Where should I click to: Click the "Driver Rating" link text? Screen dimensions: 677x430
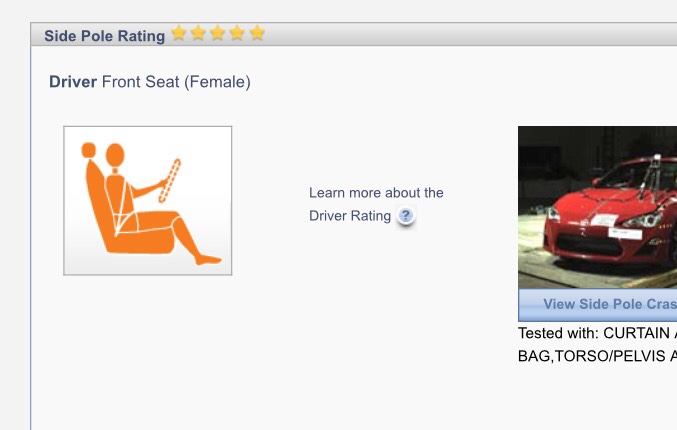(350, 216)
